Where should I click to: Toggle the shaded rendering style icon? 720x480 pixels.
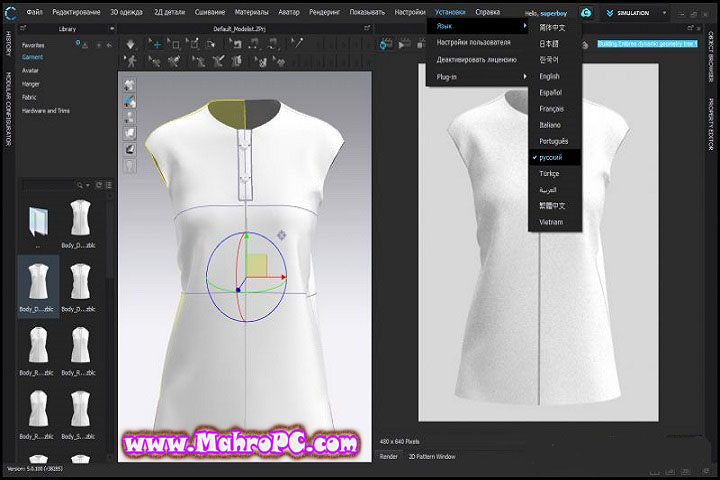coord(130,149)
